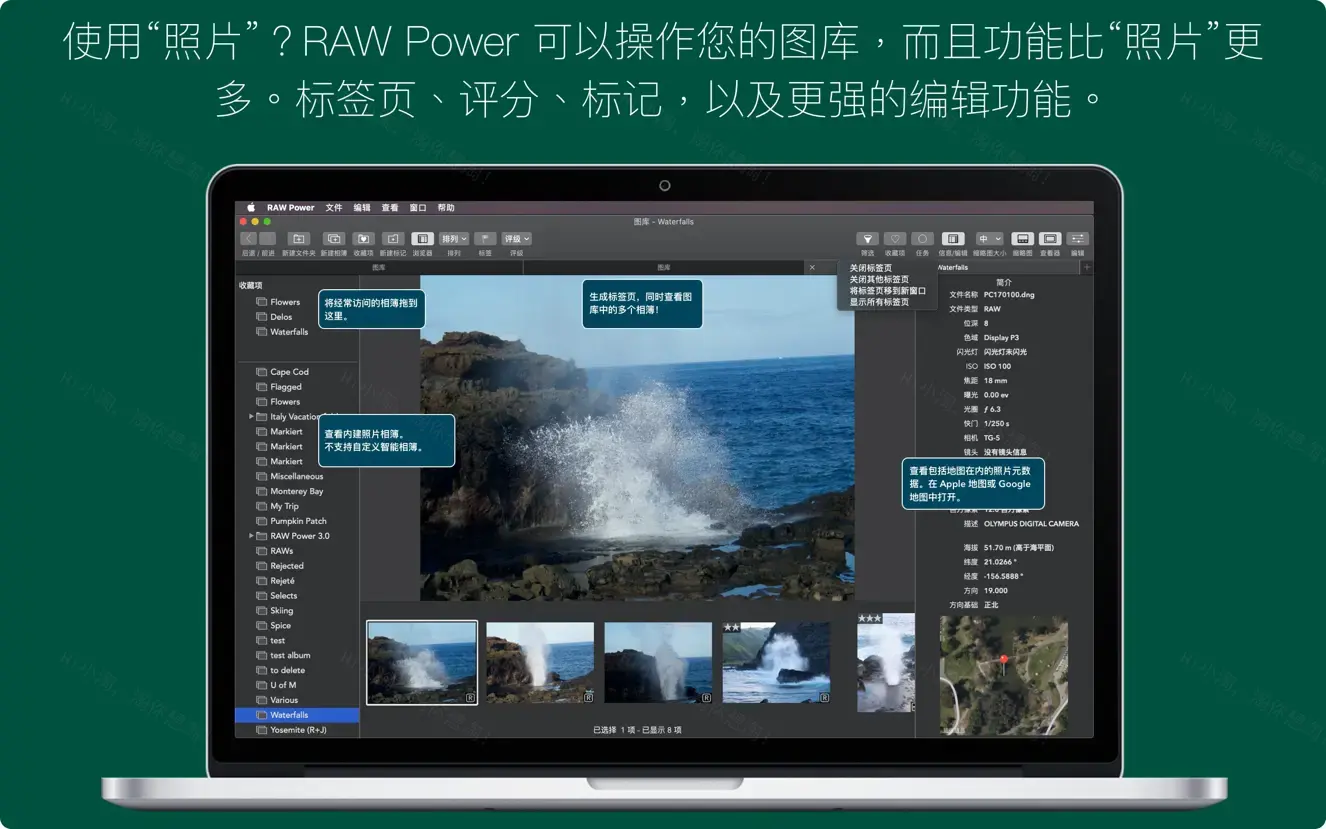Image resolution: width=1326 pixels, height=829 pixels.
Task: Toggle the 信息/编辑 info panel icon
Action: pyautogui.click(x=953, y=238)
